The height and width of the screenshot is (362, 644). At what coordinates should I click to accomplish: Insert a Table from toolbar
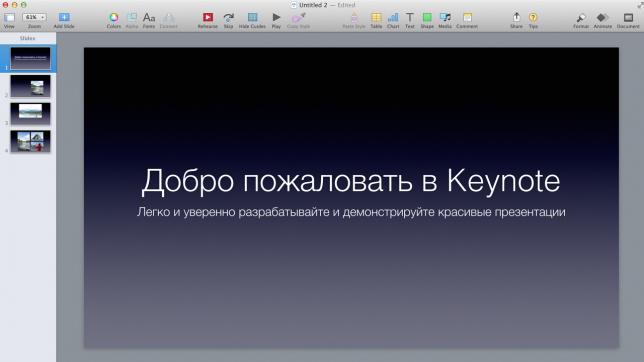[376, 17]
